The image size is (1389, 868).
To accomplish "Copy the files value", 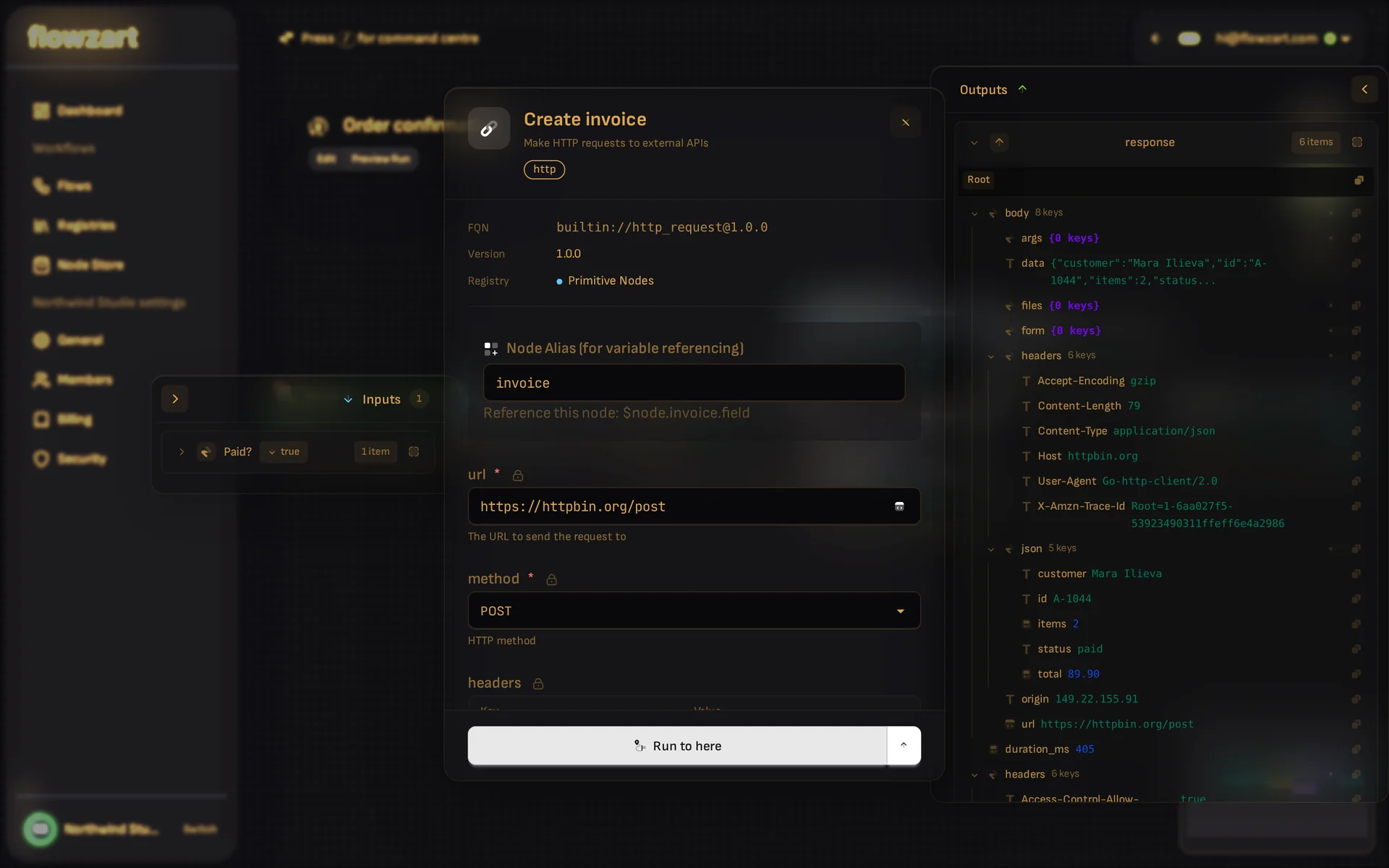I will [x=1356, y=305].
